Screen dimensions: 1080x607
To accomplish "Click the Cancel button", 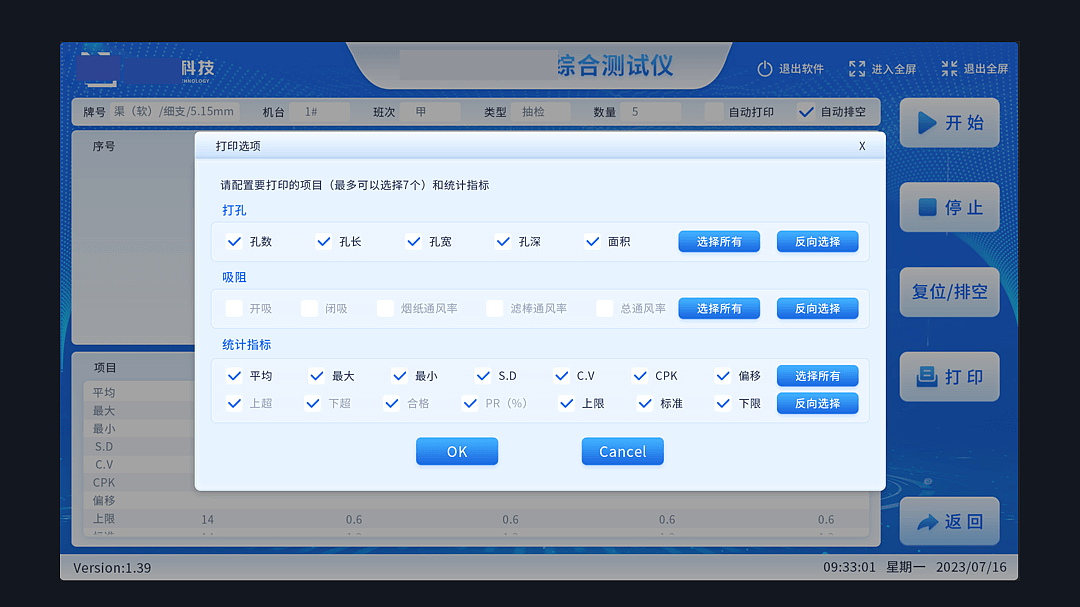I will [x=622, y=451].
